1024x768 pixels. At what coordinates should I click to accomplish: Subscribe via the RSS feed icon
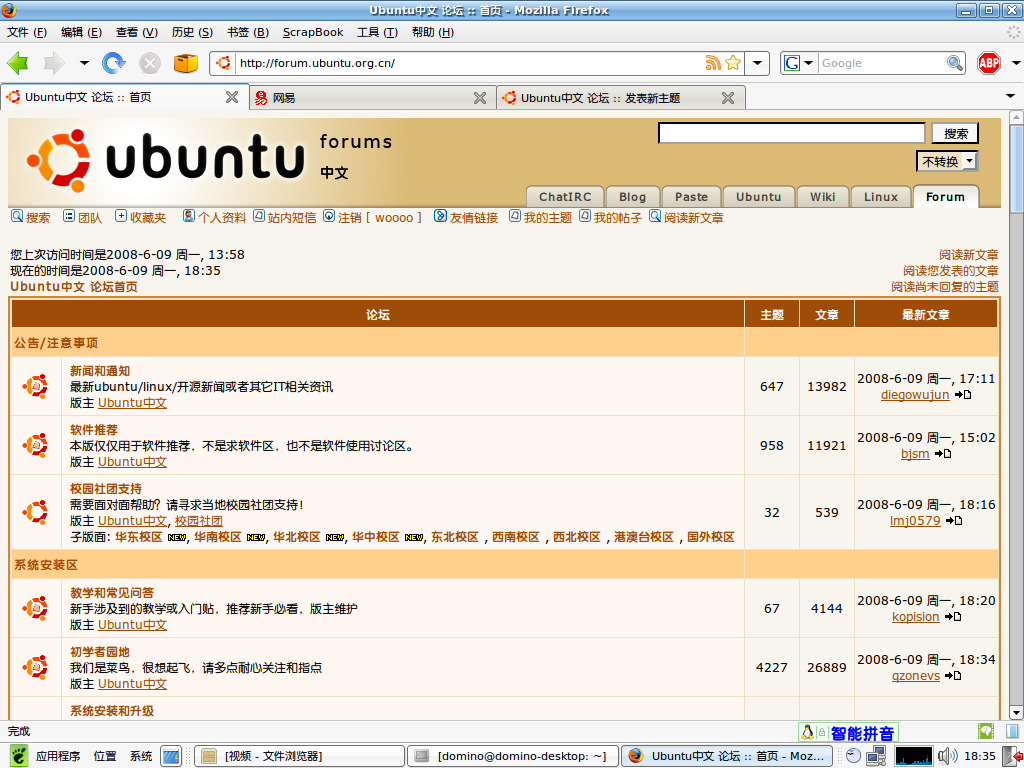(713, 63)
